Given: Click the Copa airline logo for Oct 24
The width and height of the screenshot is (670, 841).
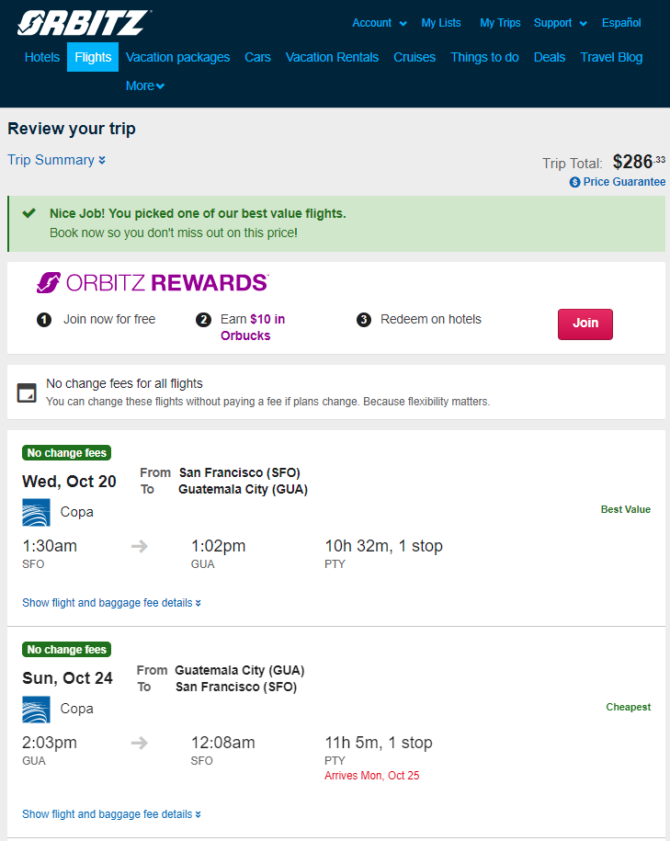Looking at the screenshot, I should coord(36,709).
